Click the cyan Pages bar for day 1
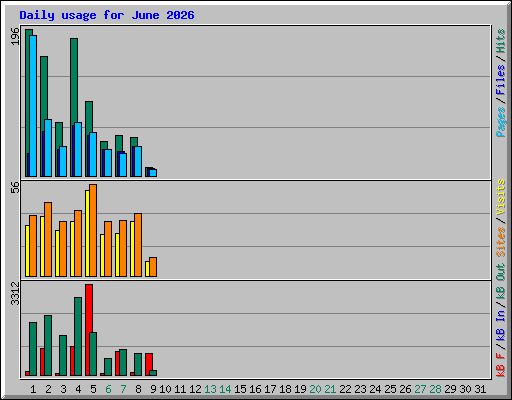This screenshot has height=400, width=512. [x=33, y=106]
